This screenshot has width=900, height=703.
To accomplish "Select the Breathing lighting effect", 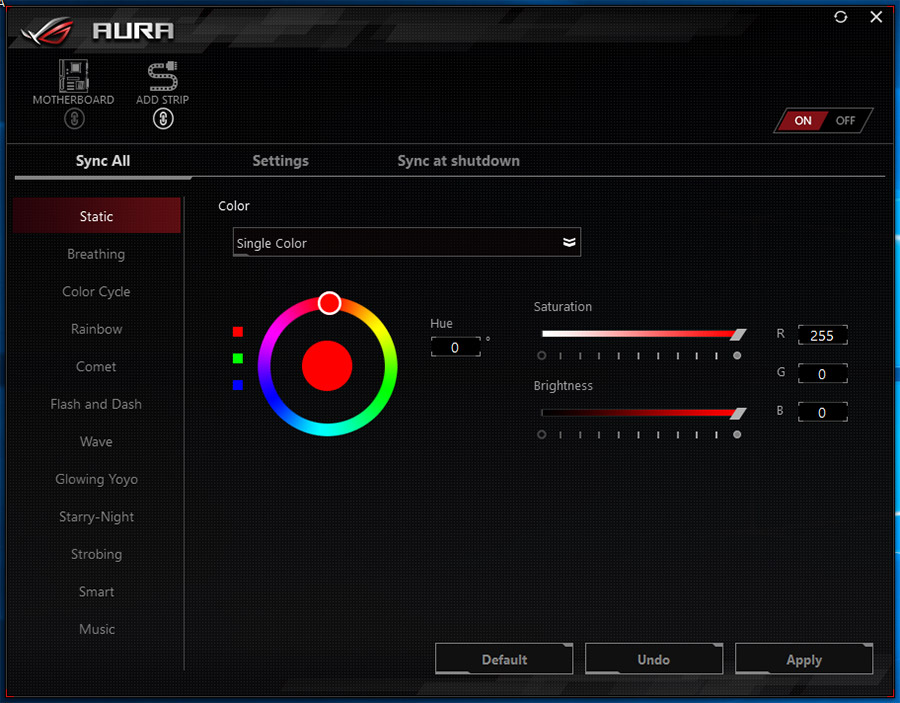I will click(96, 254).
